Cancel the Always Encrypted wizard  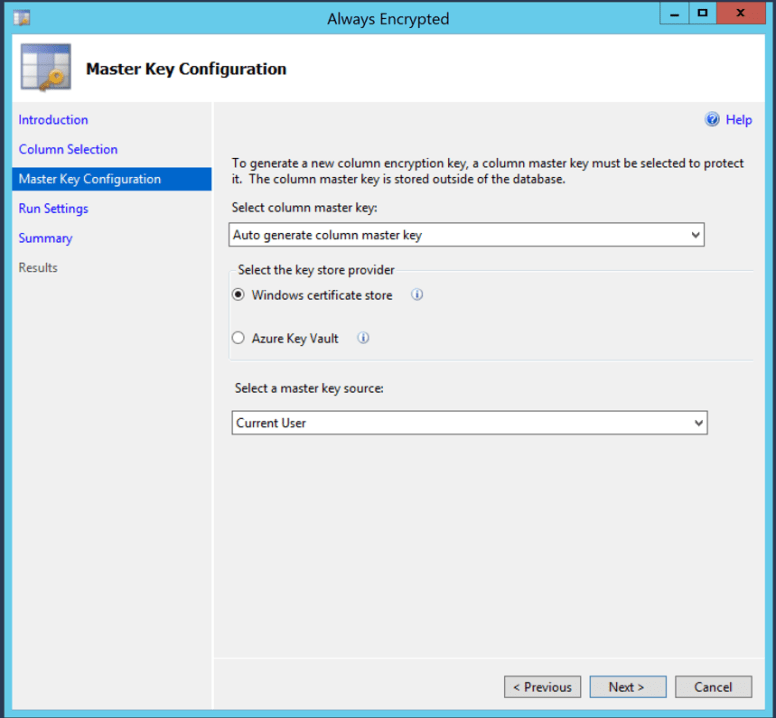713,687
